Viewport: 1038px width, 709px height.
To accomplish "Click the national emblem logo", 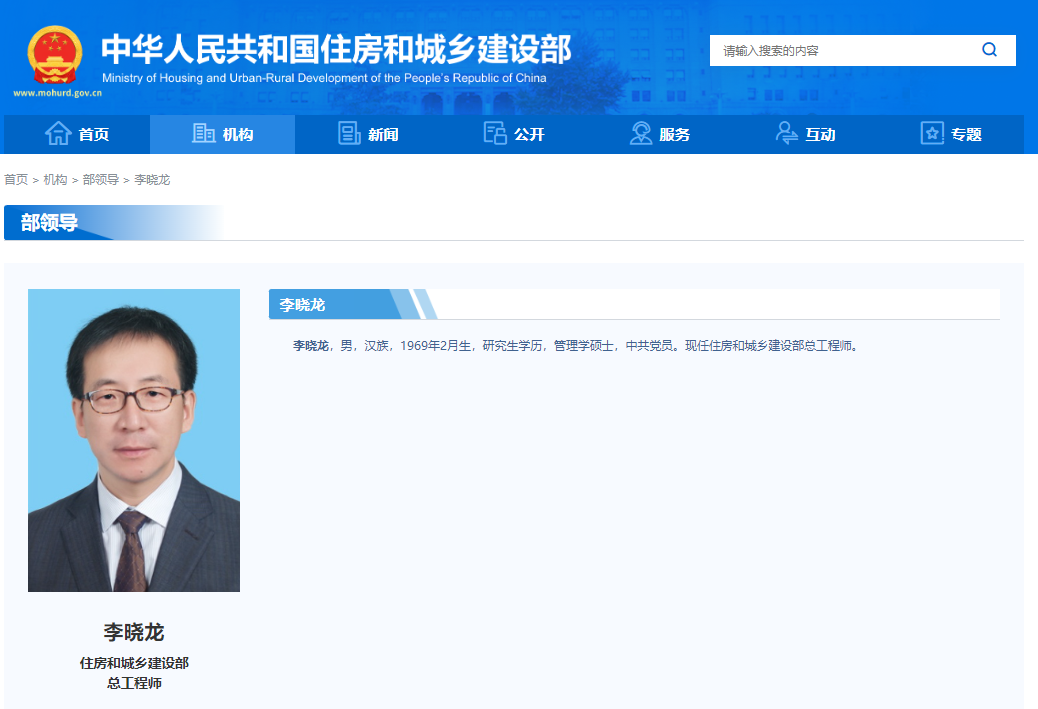I will pos(55,55).
